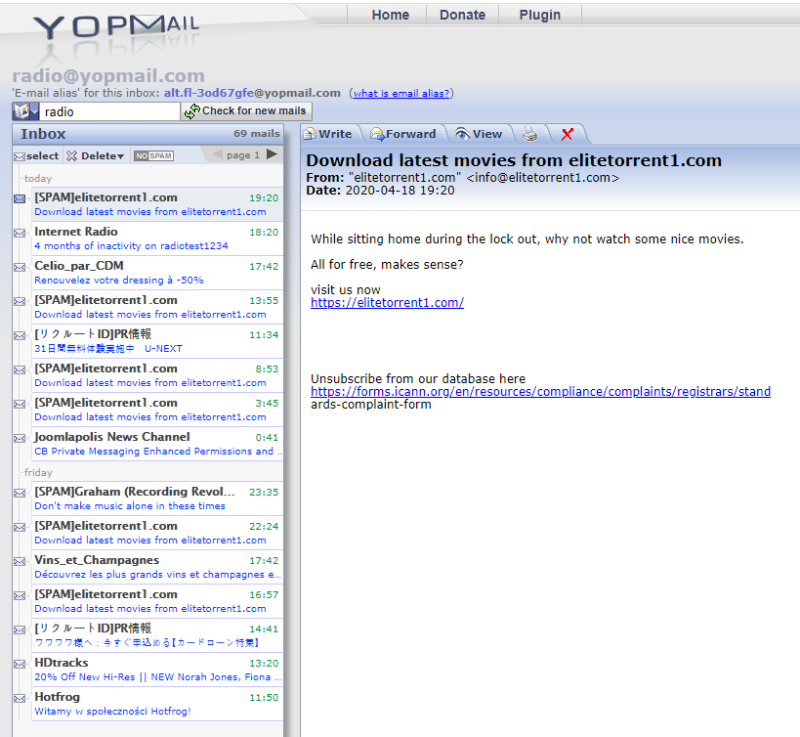The height and width of the screenshot is (737, 800).
Task: Open the Internet Radio mail
Action: pos(157,238)
